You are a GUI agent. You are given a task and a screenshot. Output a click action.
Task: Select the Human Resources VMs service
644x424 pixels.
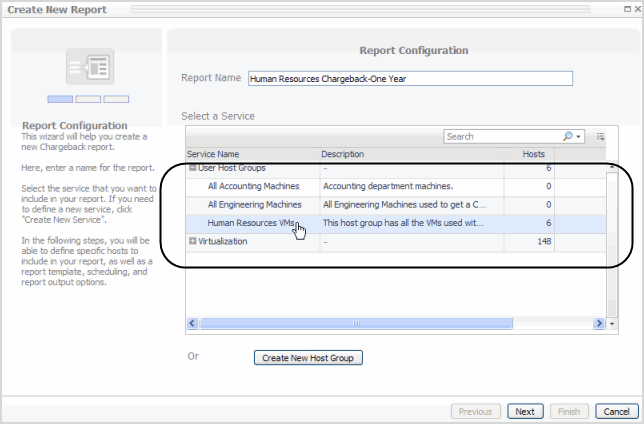tap(396, 223)
